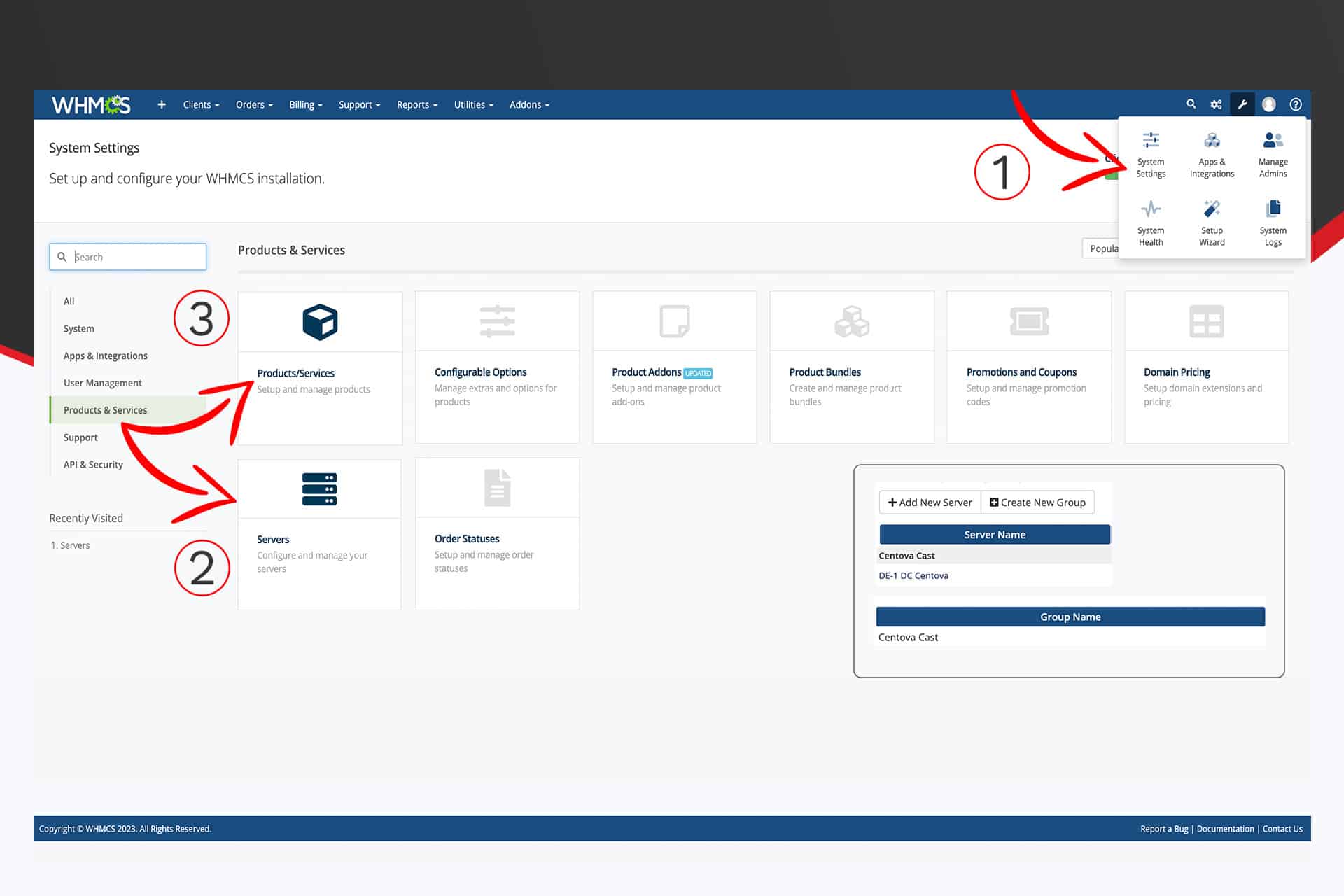This screenshot has width=1344, height=896.
Task: Click the Product Addons note icon
Action: tap(675, 321)
